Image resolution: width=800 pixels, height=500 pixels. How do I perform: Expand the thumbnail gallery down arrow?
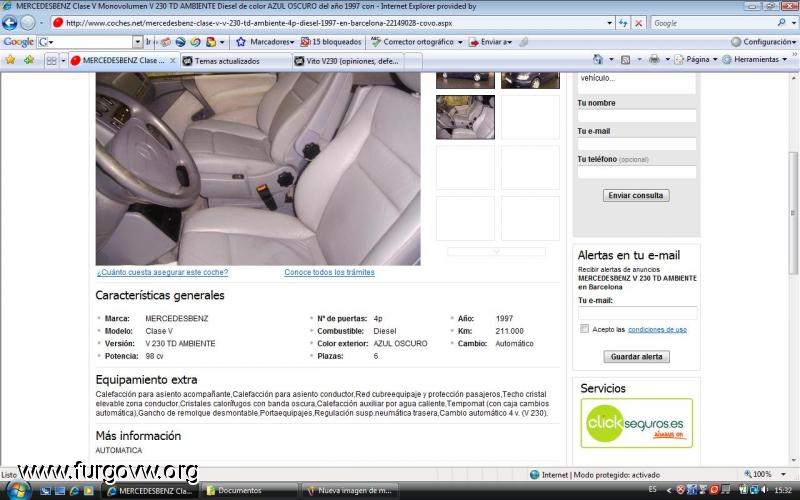(x=496, y=252)
